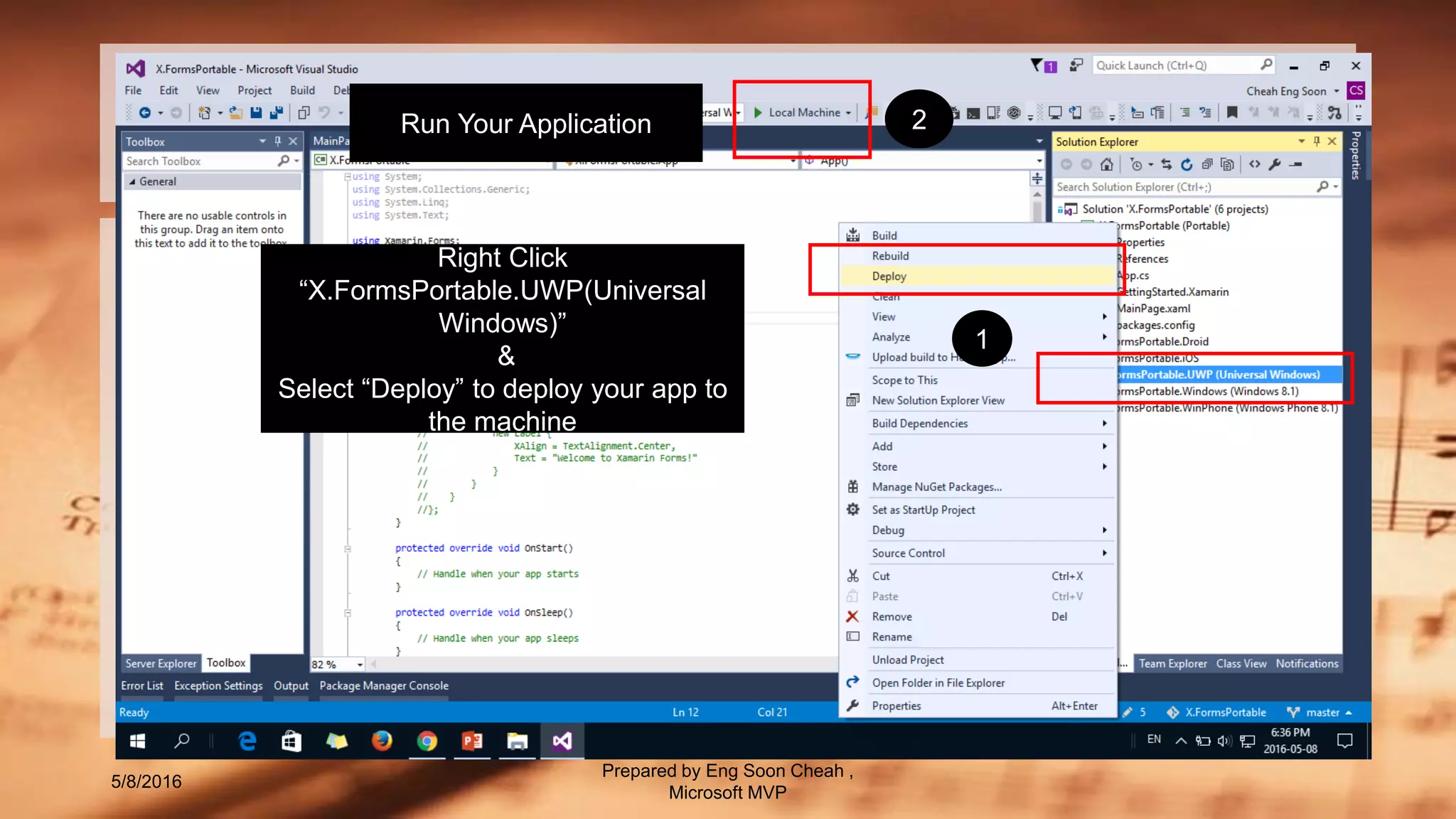Open the send feedback icon

1076,65
